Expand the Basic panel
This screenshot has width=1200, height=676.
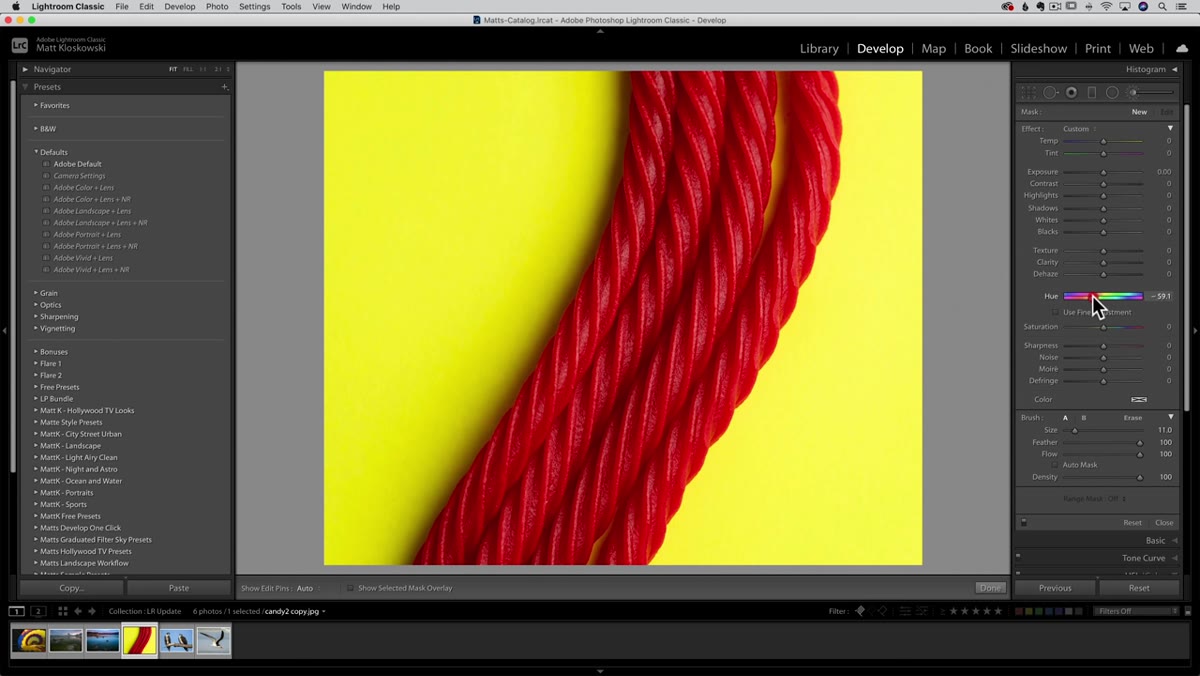[x=1174, y=540]
